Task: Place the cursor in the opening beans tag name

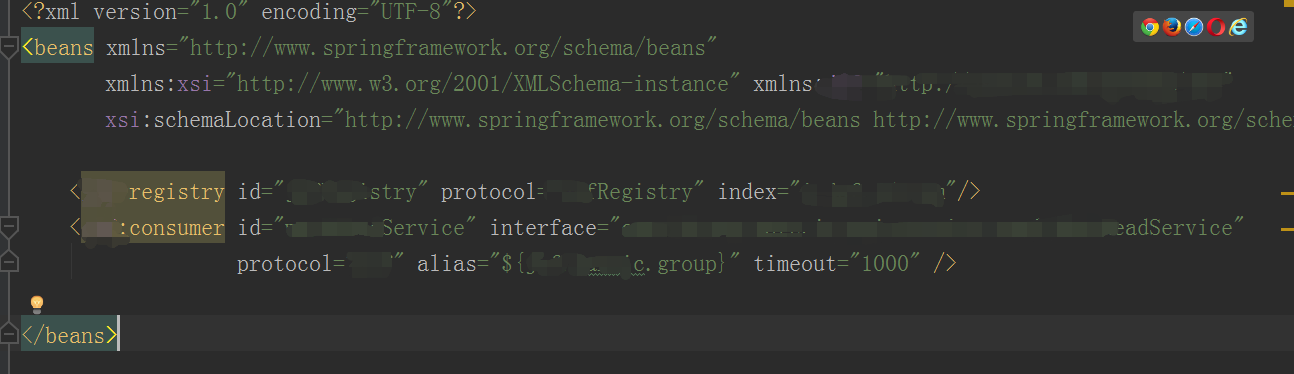Action: pos(63,47)
